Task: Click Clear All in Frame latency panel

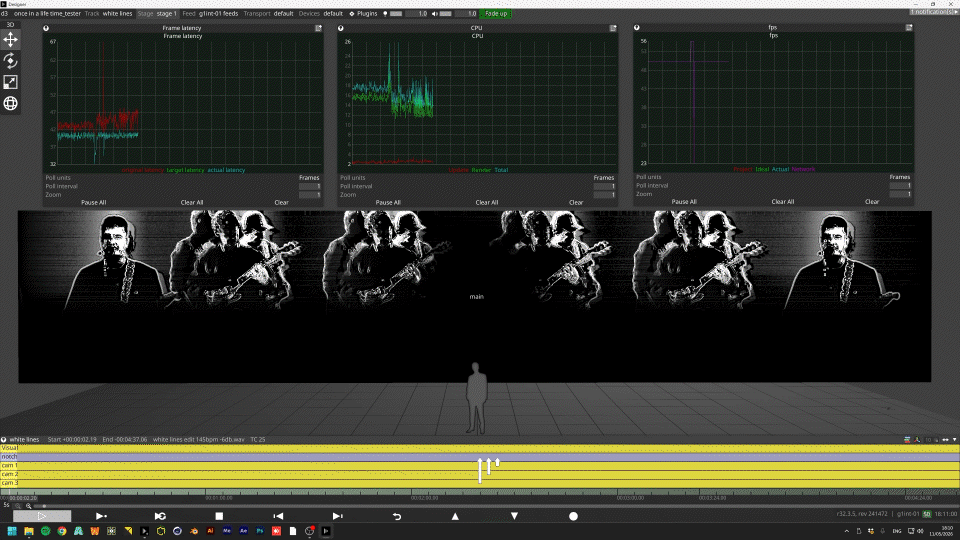Action: tap(192, 203)
